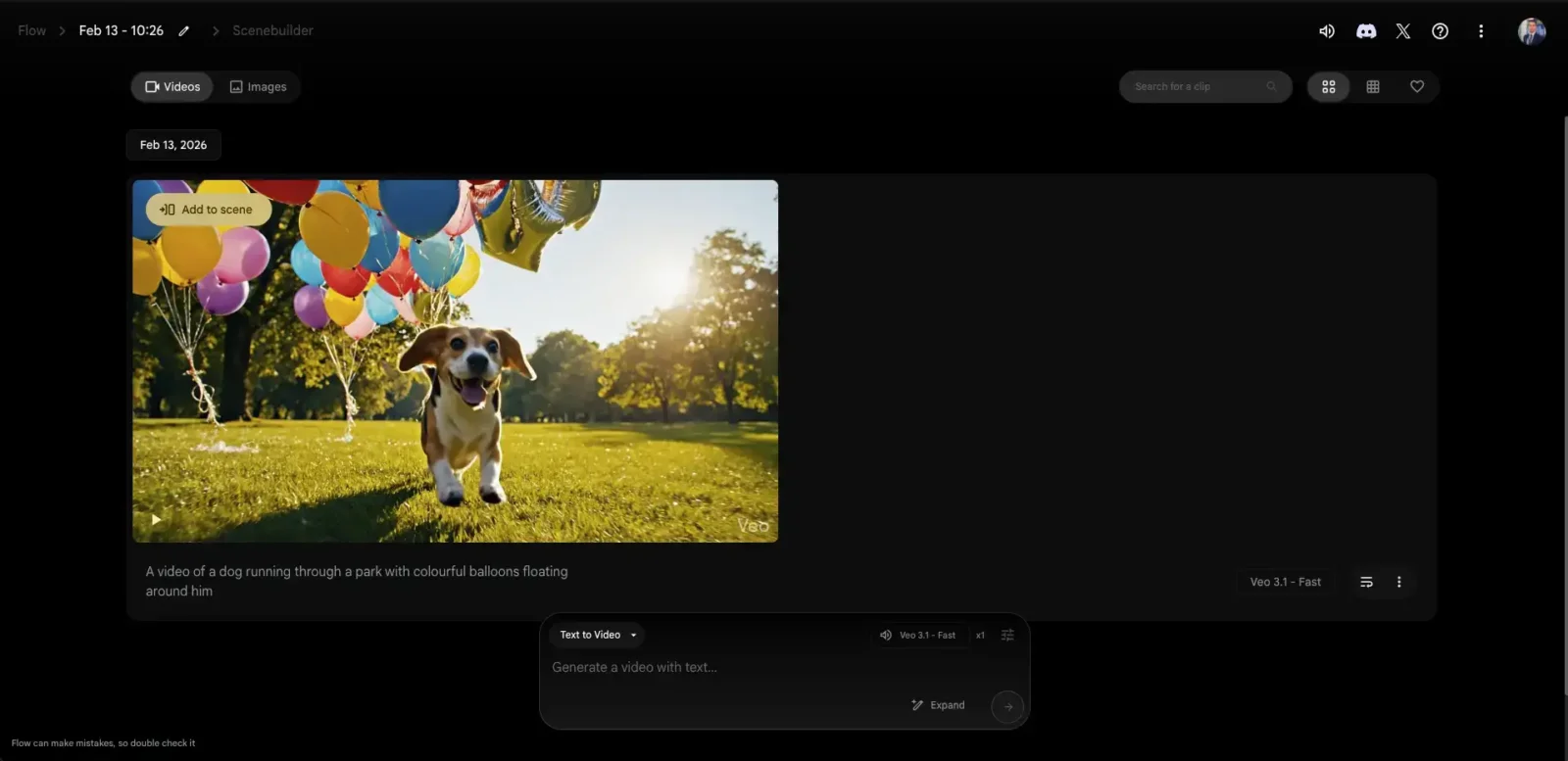
Task: Switch to the Images tab
Action: [x=258, y=86]
